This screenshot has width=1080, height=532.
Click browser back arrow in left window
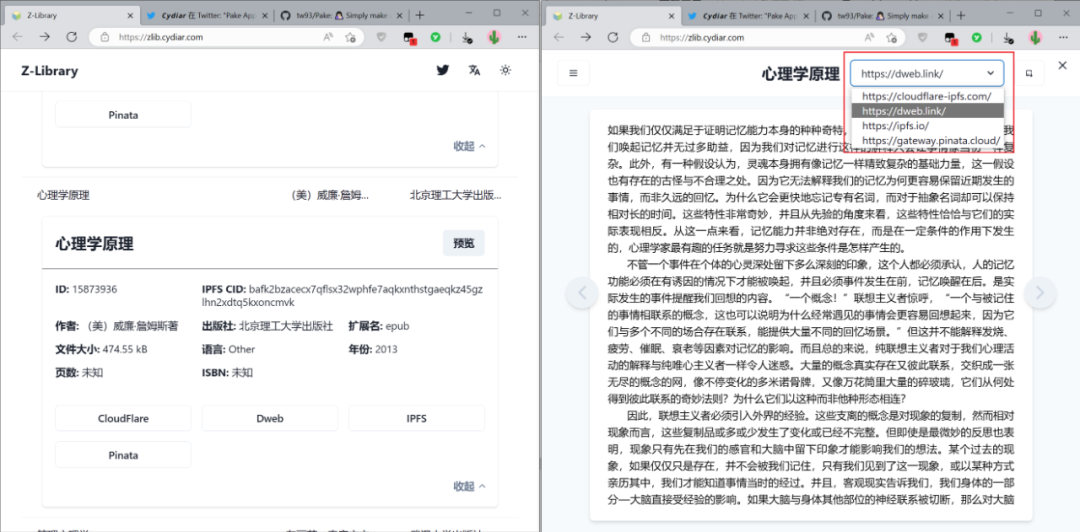click(x=18, y=37)
